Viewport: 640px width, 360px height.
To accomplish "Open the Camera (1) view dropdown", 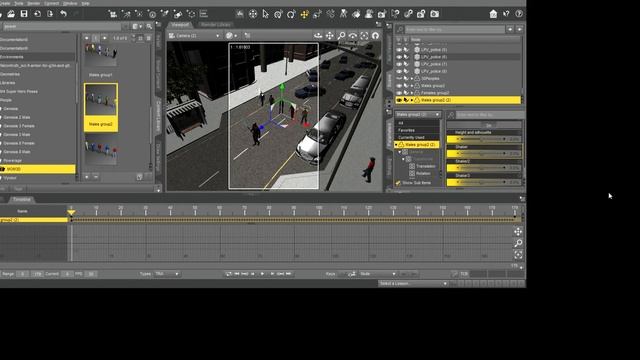I will [x=194, y=36].
